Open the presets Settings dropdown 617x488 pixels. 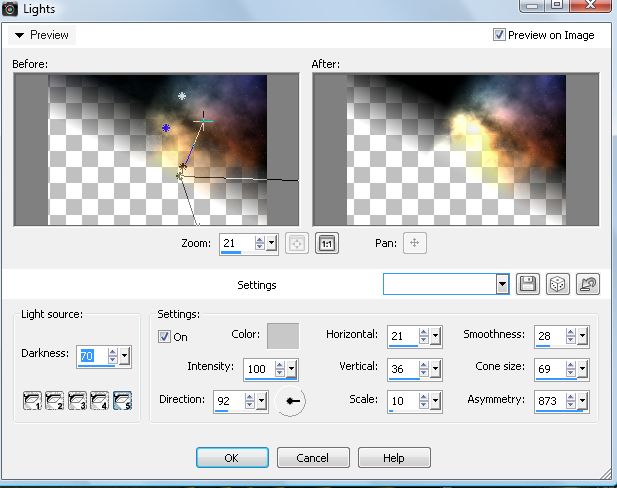tap(502, 285)
